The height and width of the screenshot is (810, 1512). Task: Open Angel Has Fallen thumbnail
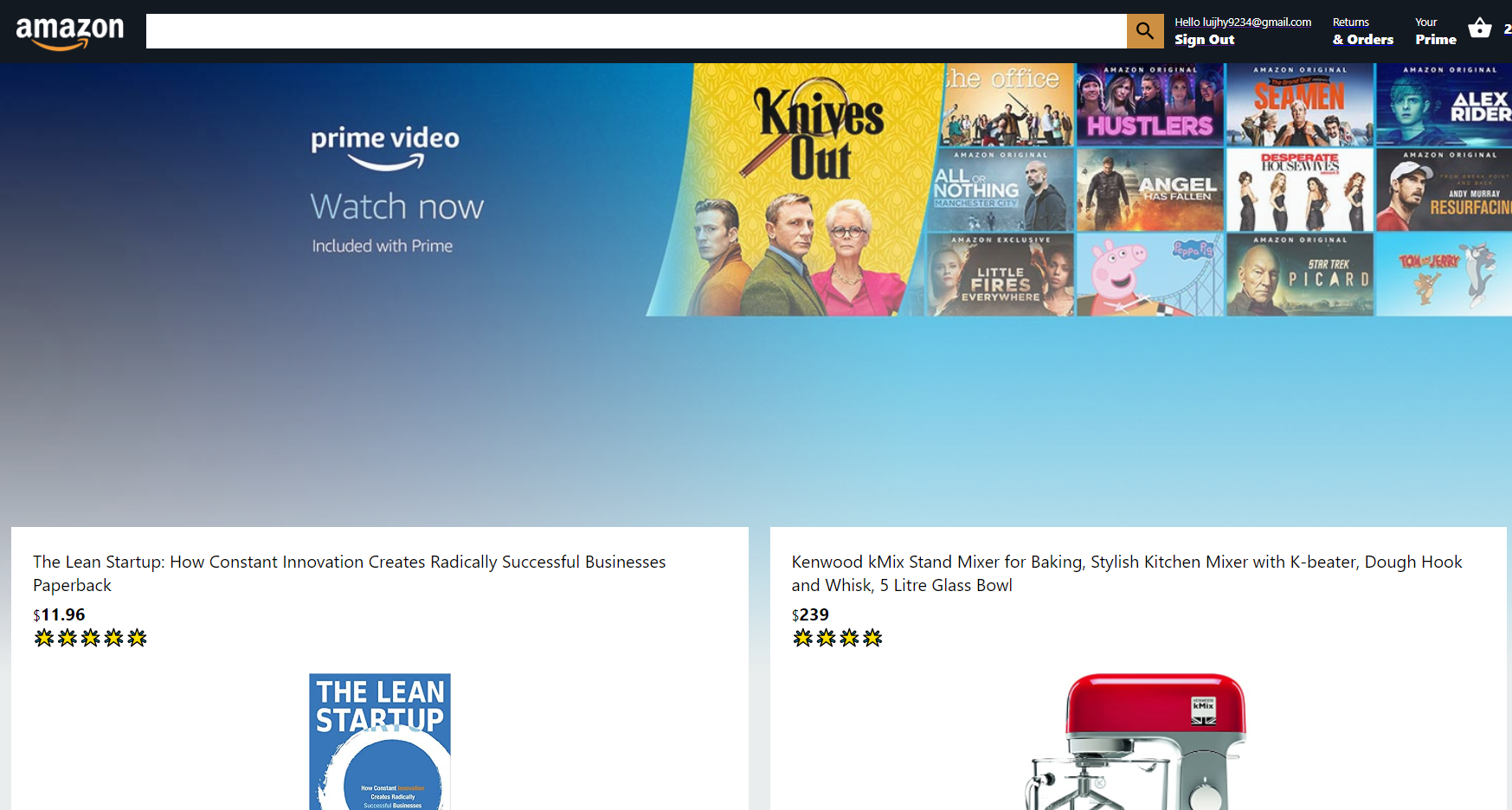(x=1150, y=190)
